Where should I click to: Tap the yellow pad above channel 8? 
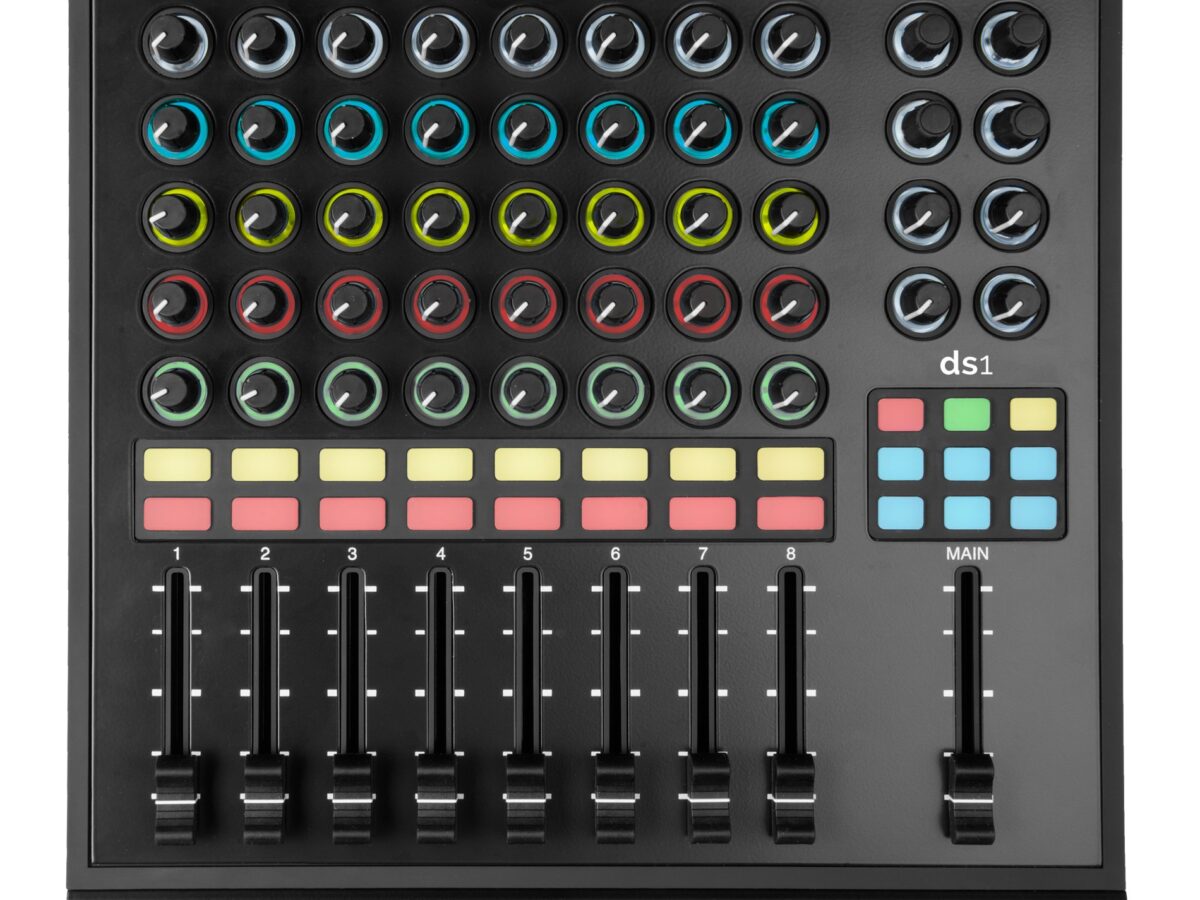pos(790,465)
